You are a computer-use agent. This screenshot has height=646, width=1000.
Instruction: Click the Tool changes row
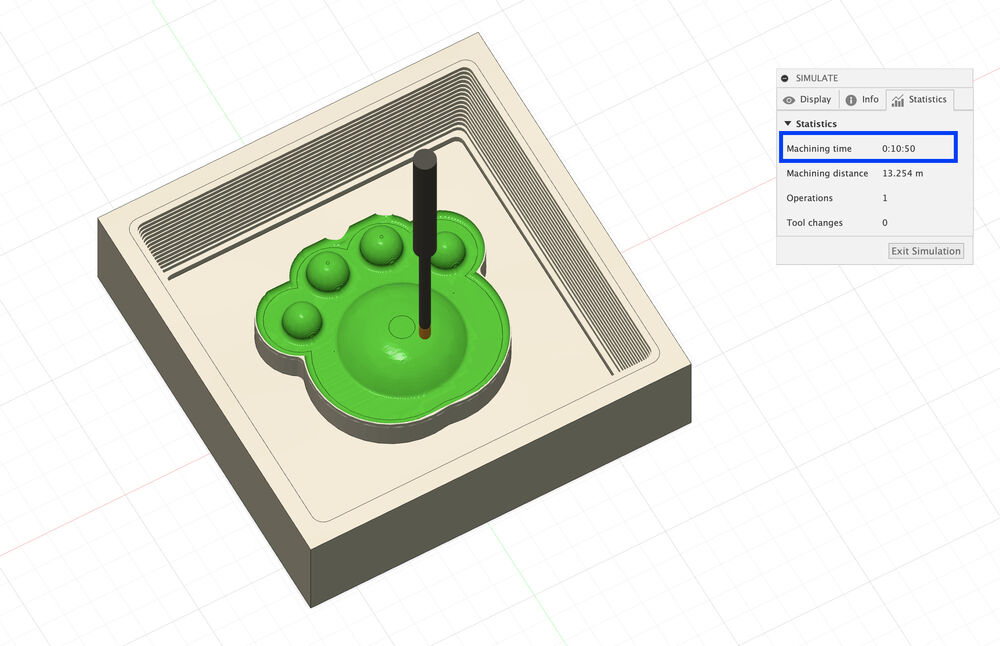coord(874,223)
